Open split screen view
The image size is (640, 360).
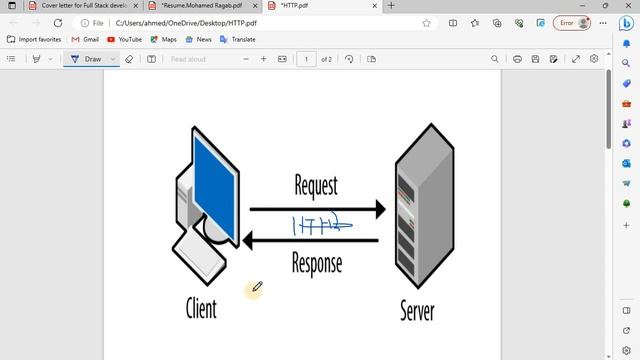coord(453,23)
